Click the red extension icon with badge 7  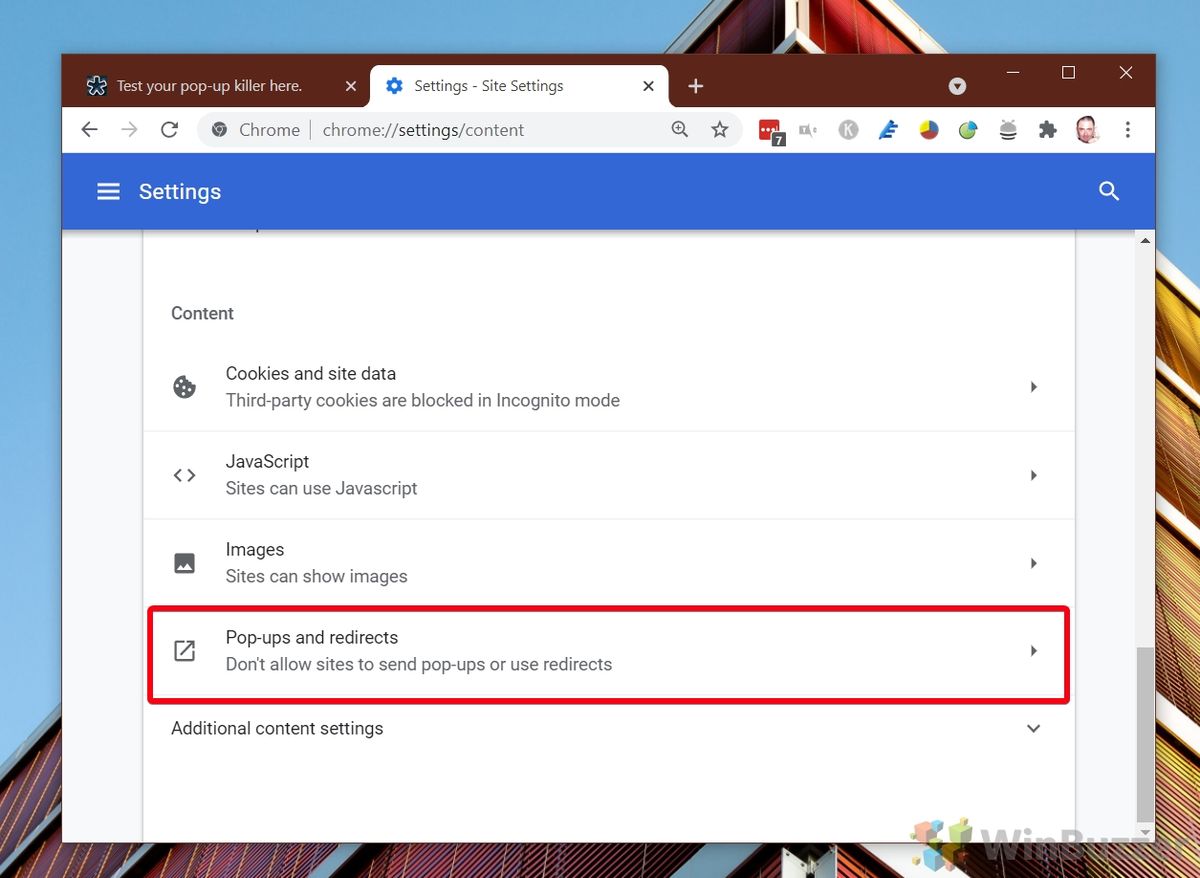point(770,131)
